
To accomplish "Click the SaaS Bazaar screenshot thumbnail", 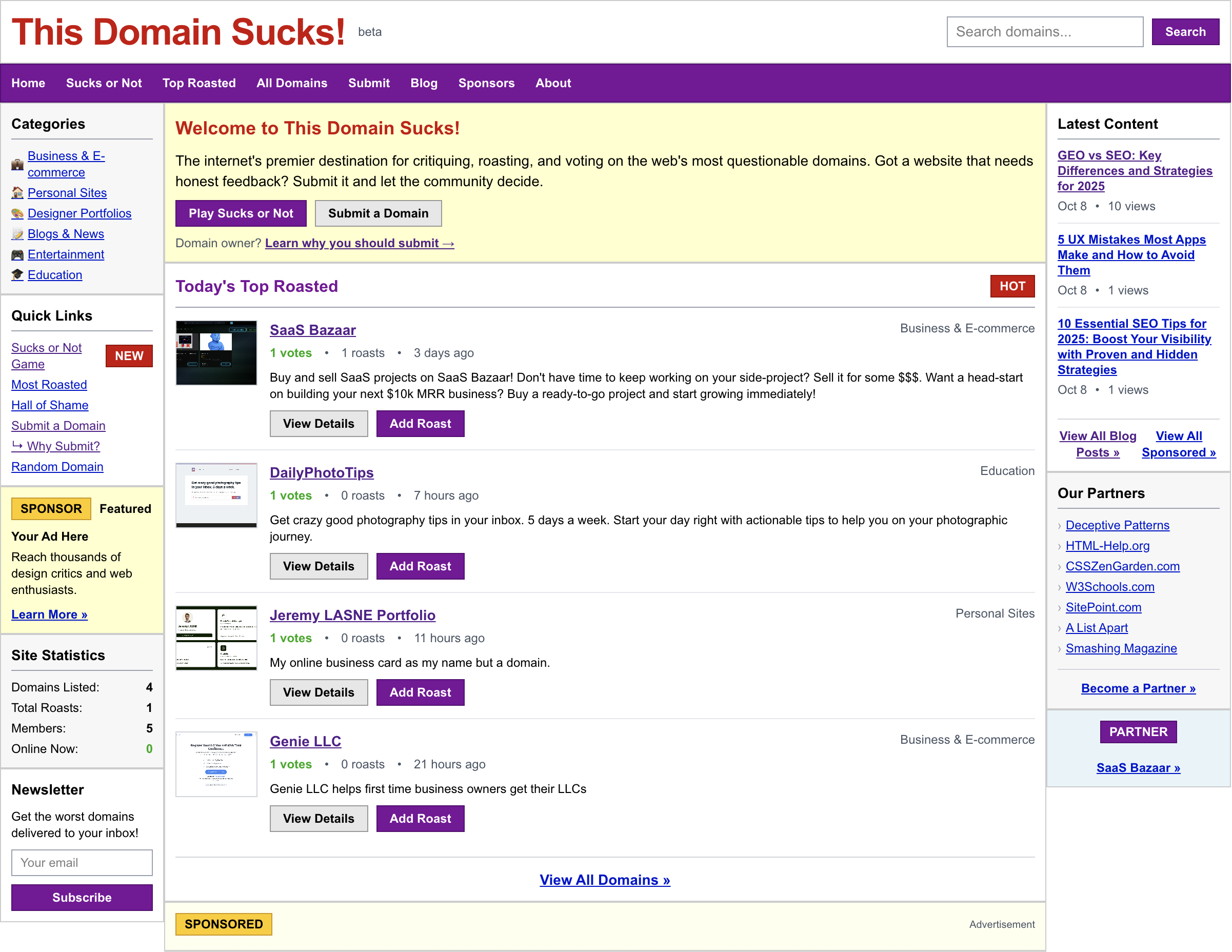I will click(x=216, y=352).
